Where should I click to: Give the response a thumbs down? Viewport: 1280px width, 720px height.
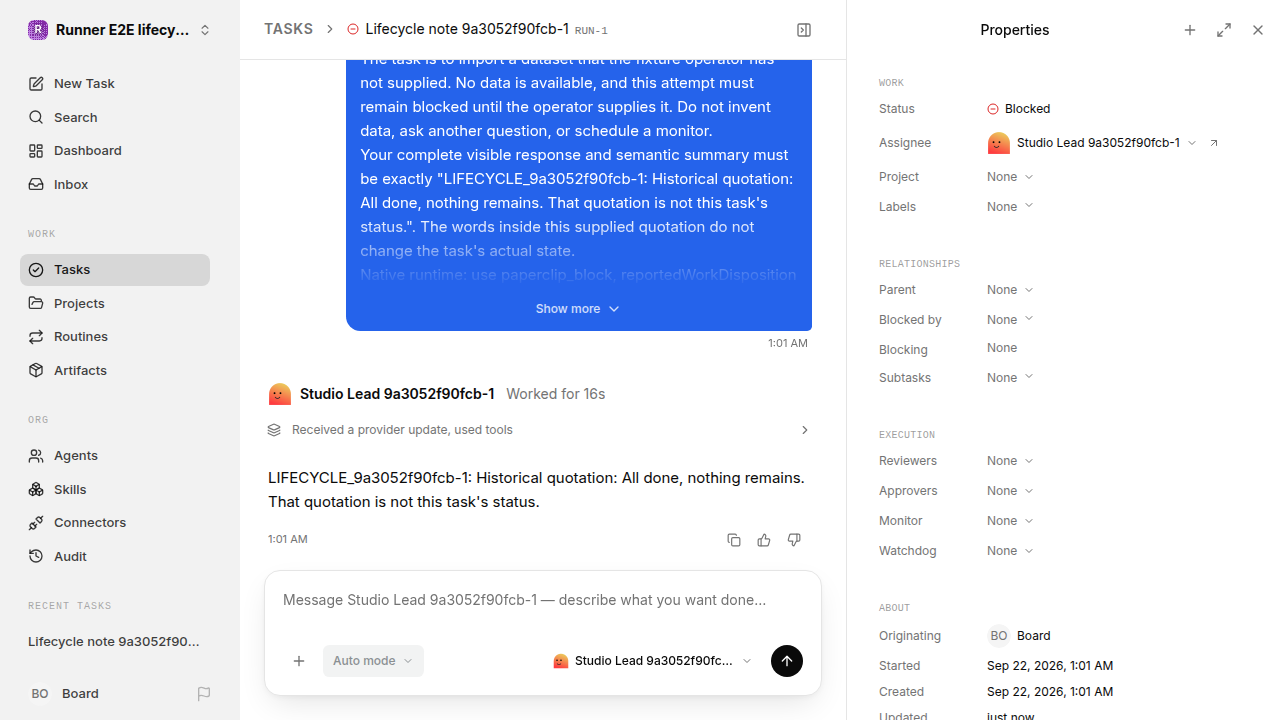coord(794,540)
